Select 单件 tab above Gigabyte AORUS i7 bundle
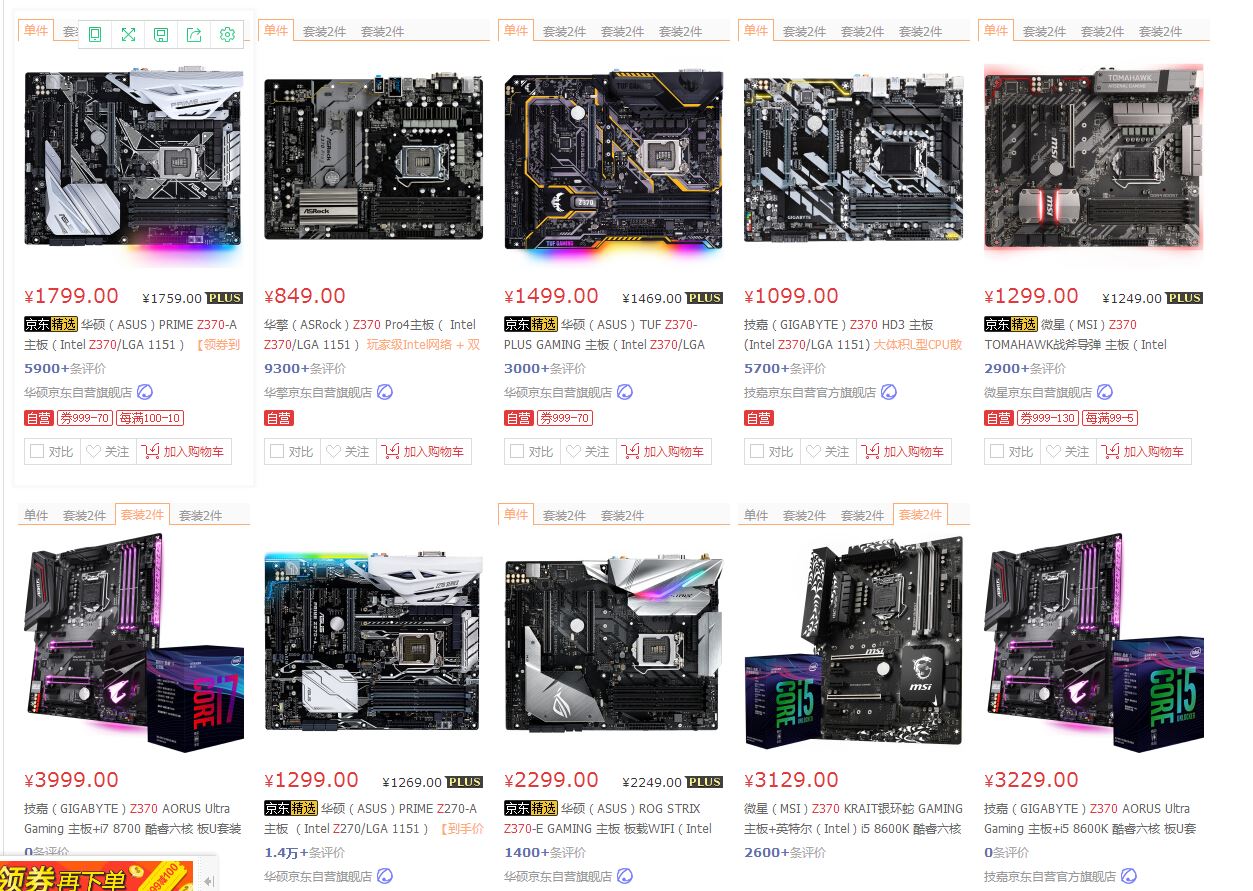Image resolution: width=1253 pixels, height=891 pixels. [36, 515]
